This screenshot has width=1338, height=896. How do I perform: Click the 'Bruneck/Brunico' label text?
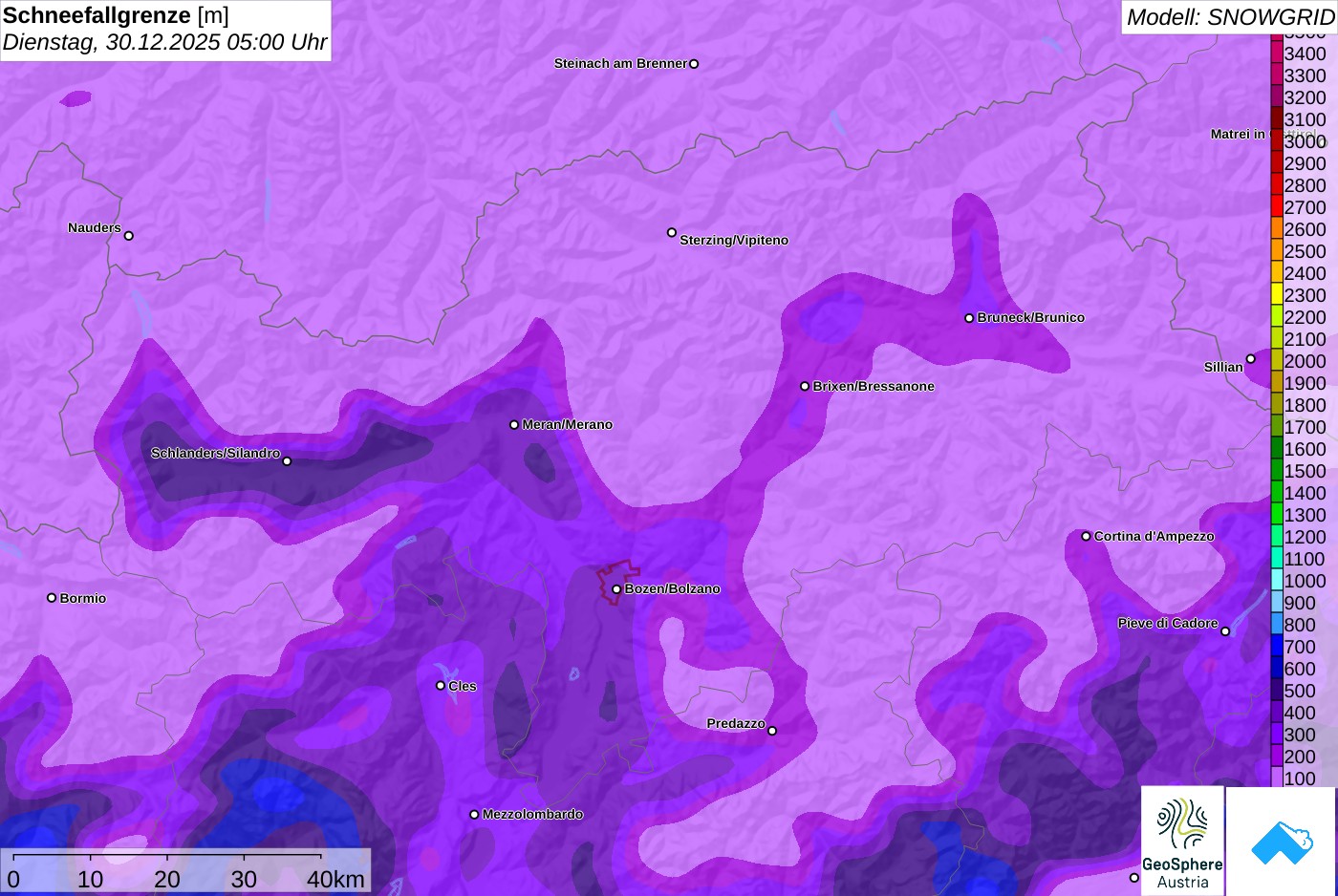(1031, 318)
